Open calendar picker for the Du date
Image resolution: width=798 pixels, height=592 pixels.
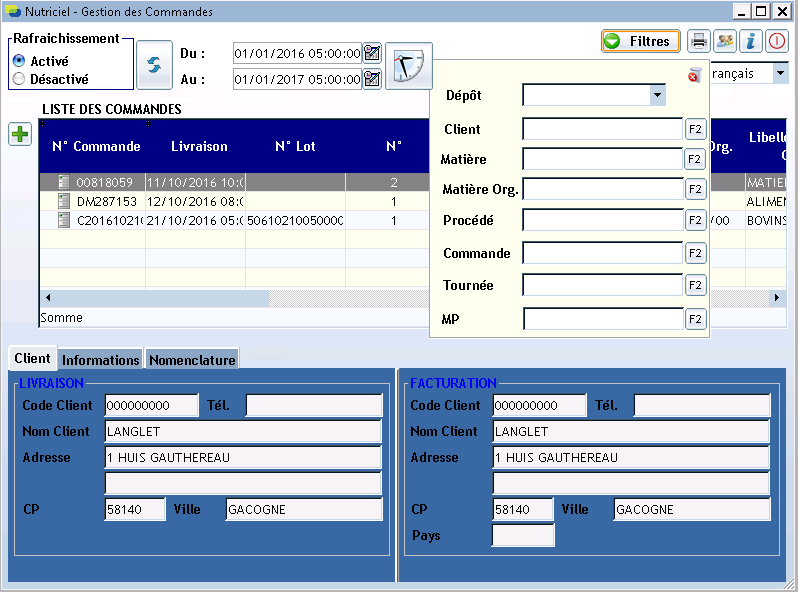click(x=372, y=53)
